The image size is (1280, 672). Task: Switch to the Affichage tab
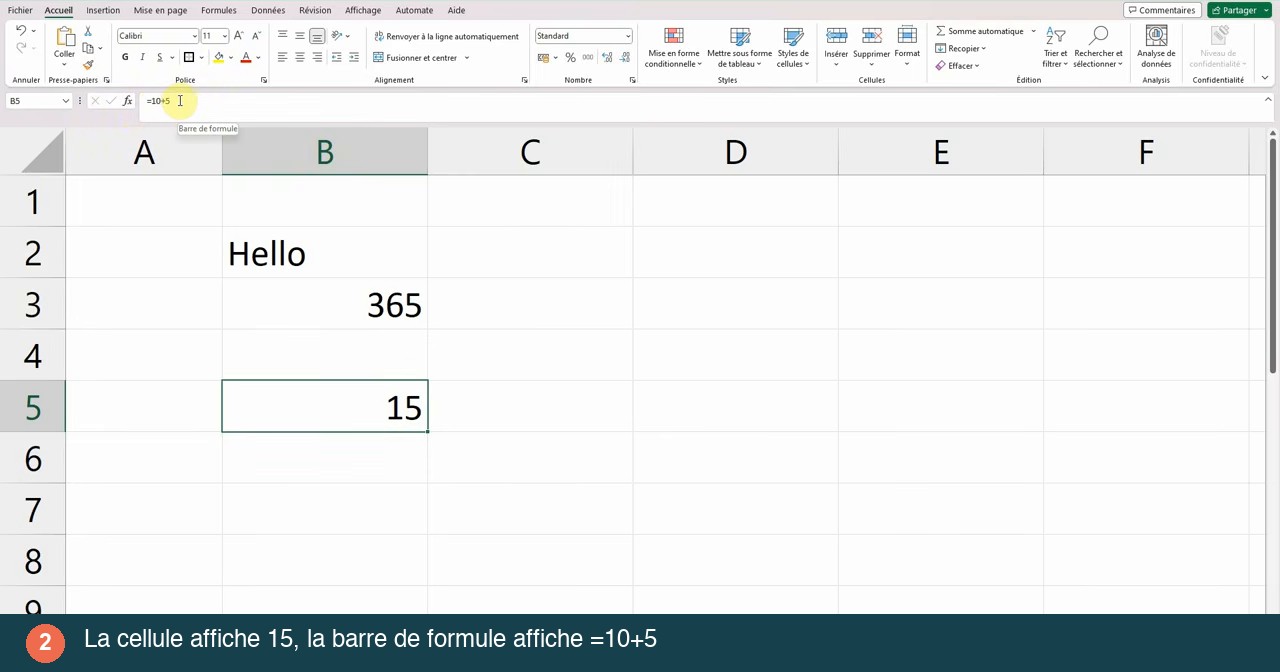[363, 10]
